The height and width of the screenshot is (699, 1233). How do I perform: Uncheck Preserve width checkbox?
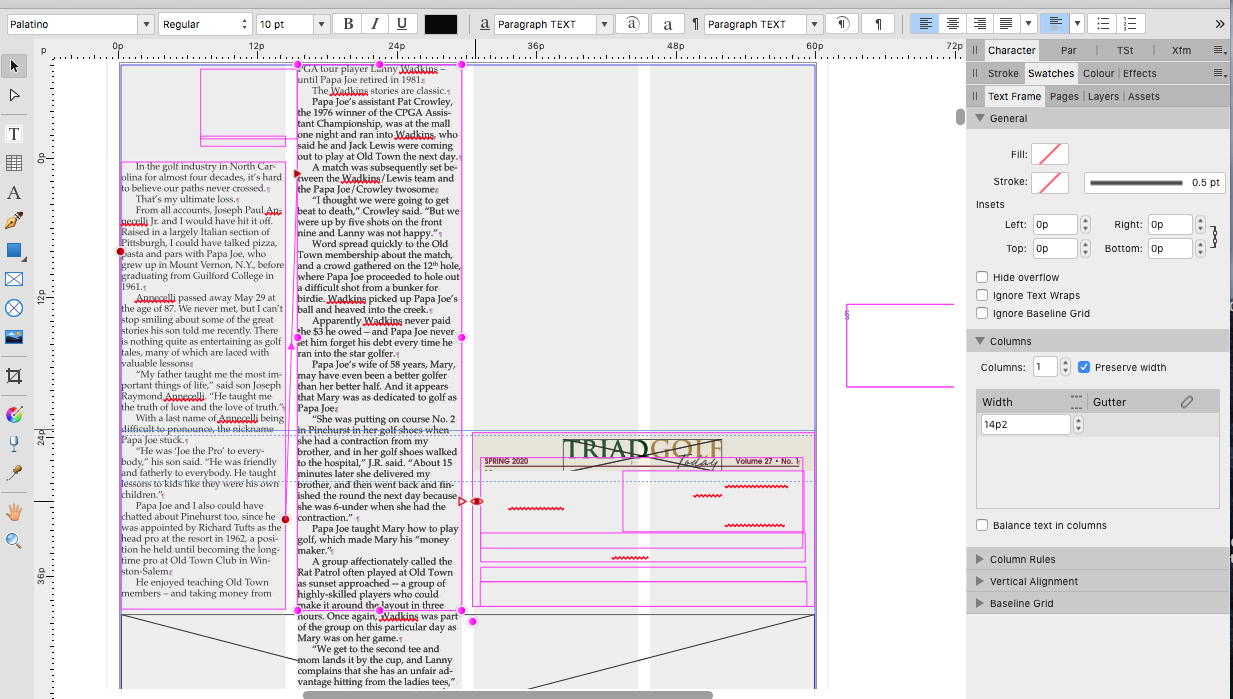(1084, 367)
